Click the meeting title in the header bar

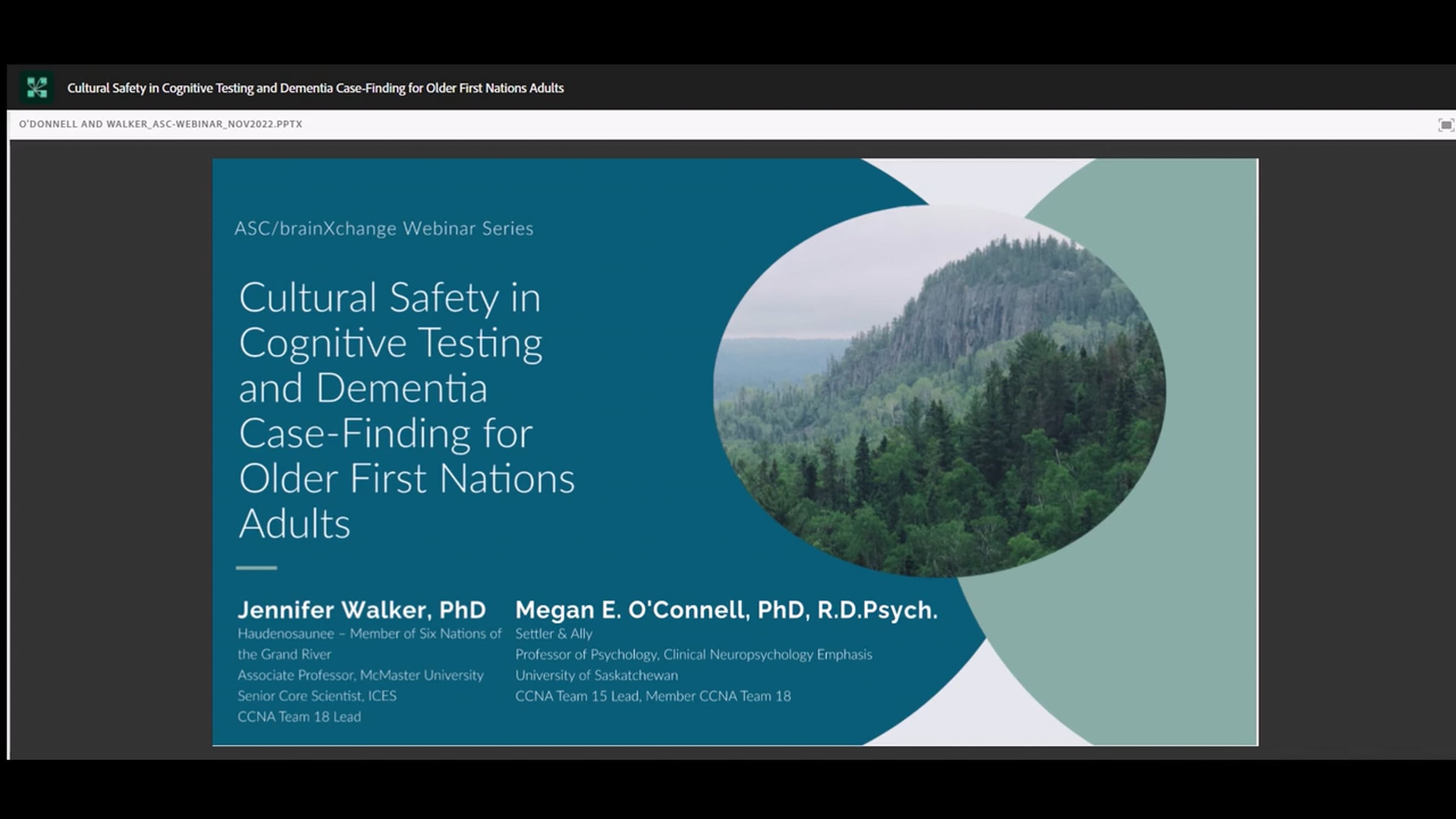click(315, 88)
